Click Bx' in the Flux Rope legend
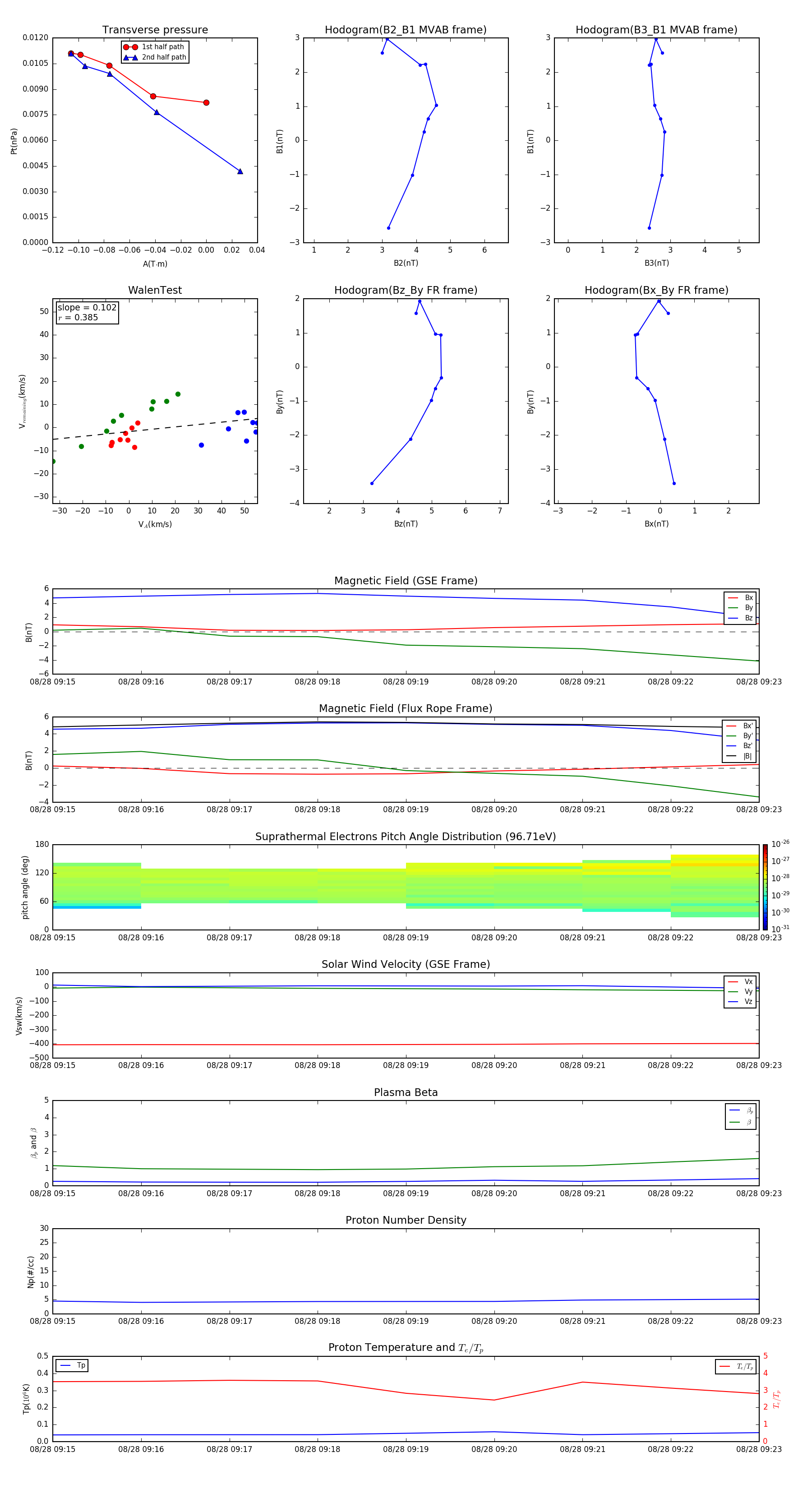812x1489 pixels. [739, 726]
